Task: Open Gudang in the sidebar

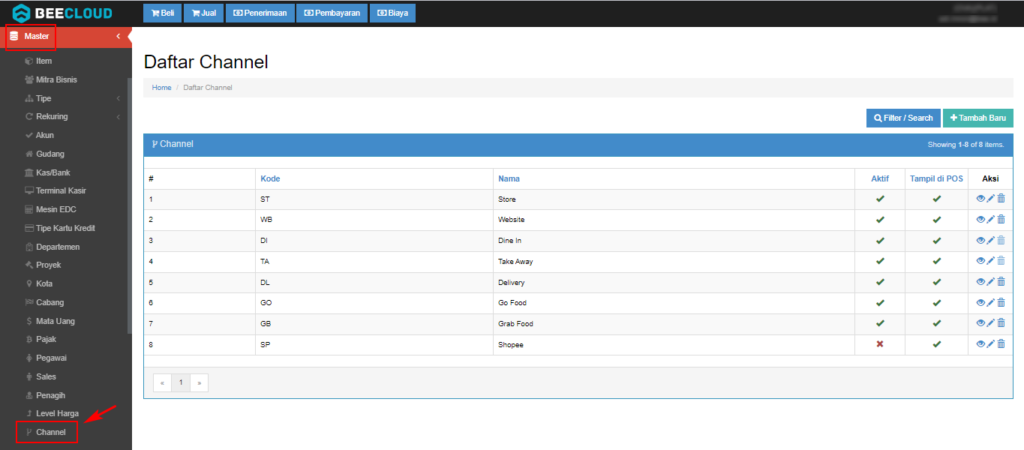Action: 44,154
